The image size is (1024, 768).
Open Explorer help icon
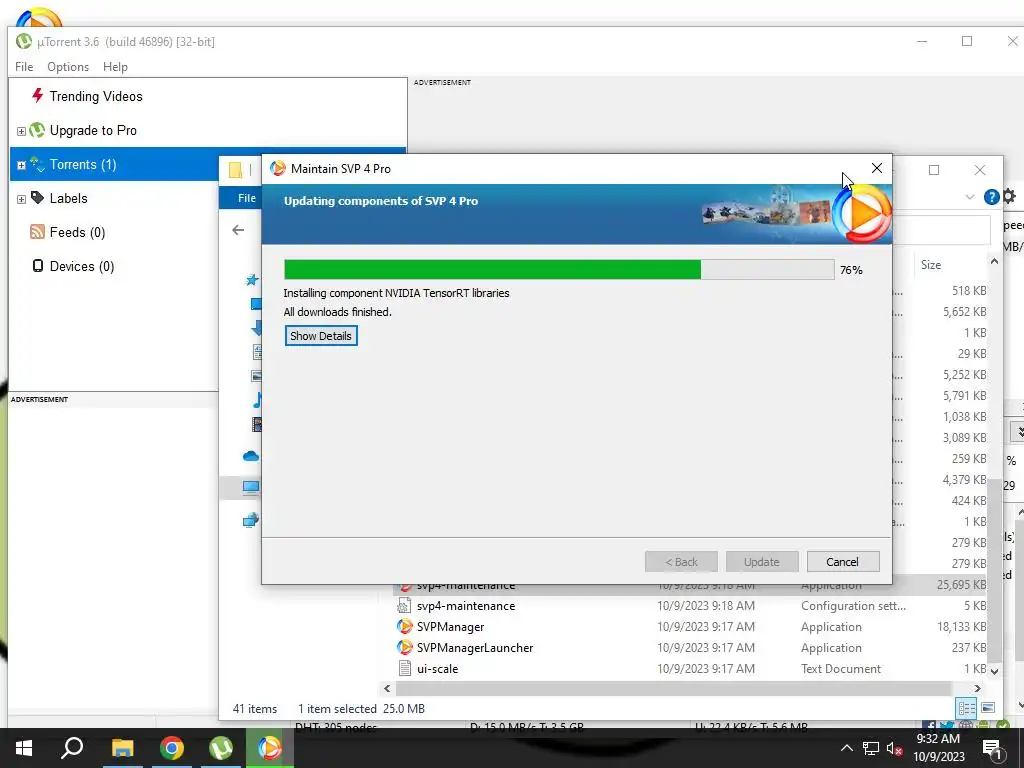click(x=991, y=197)
